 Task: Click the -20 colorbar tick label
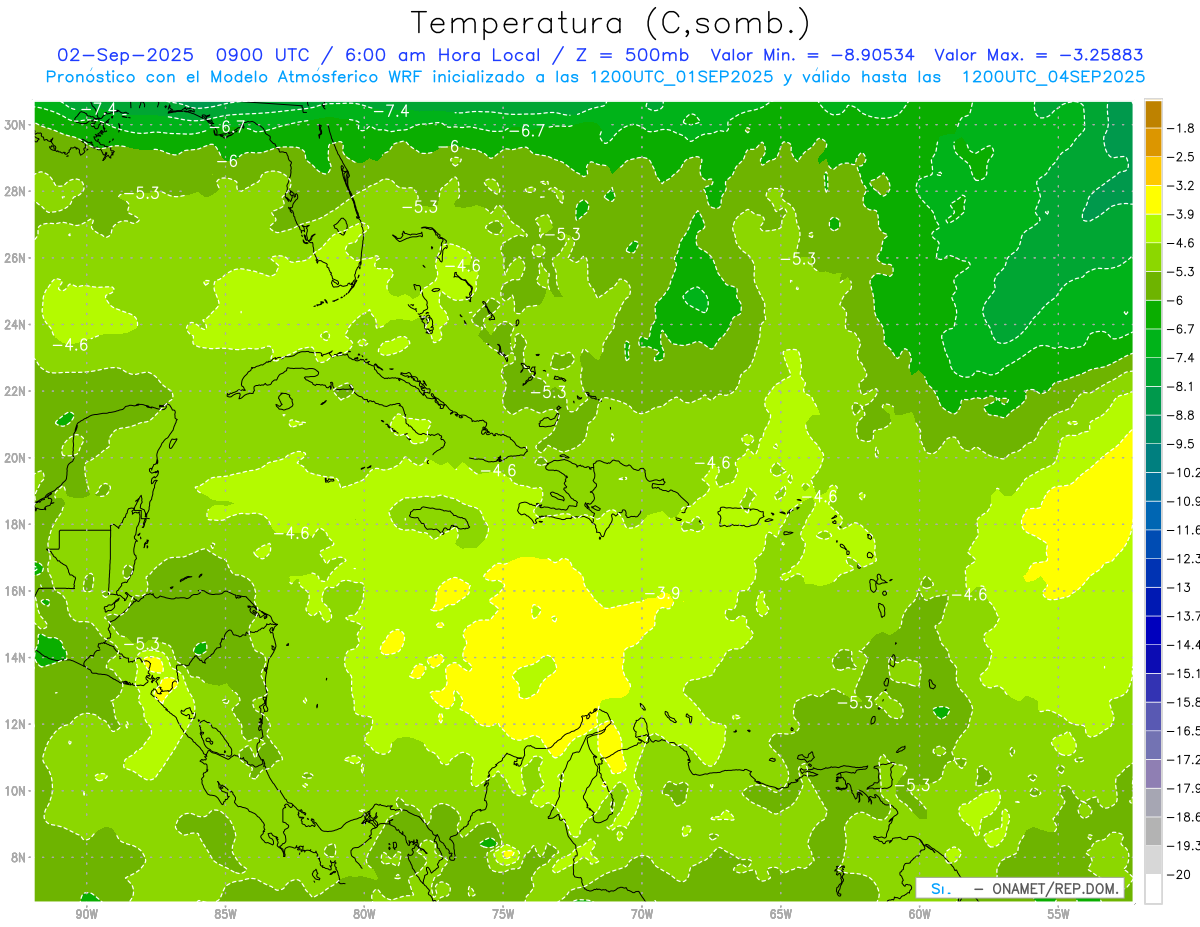pos(1181,874)
